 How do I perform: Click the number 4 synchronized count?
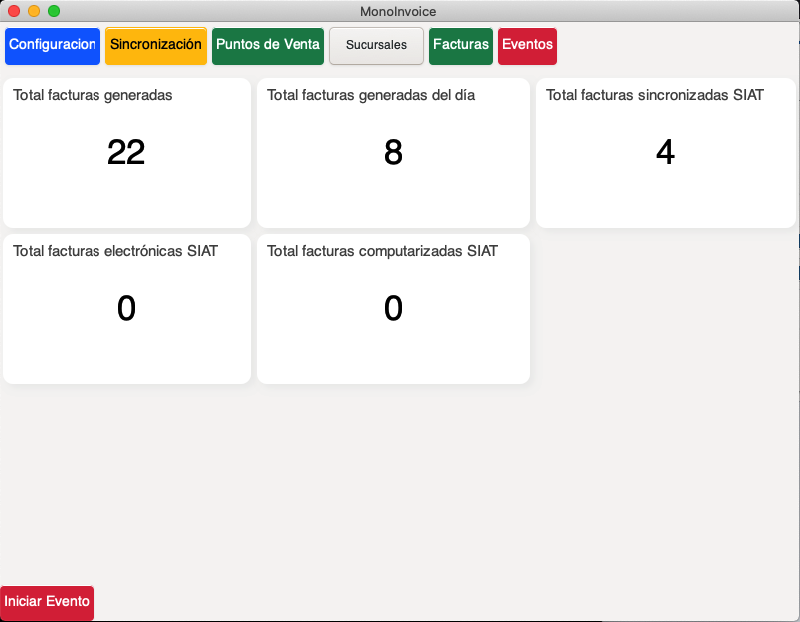click(x=665, y=152)
